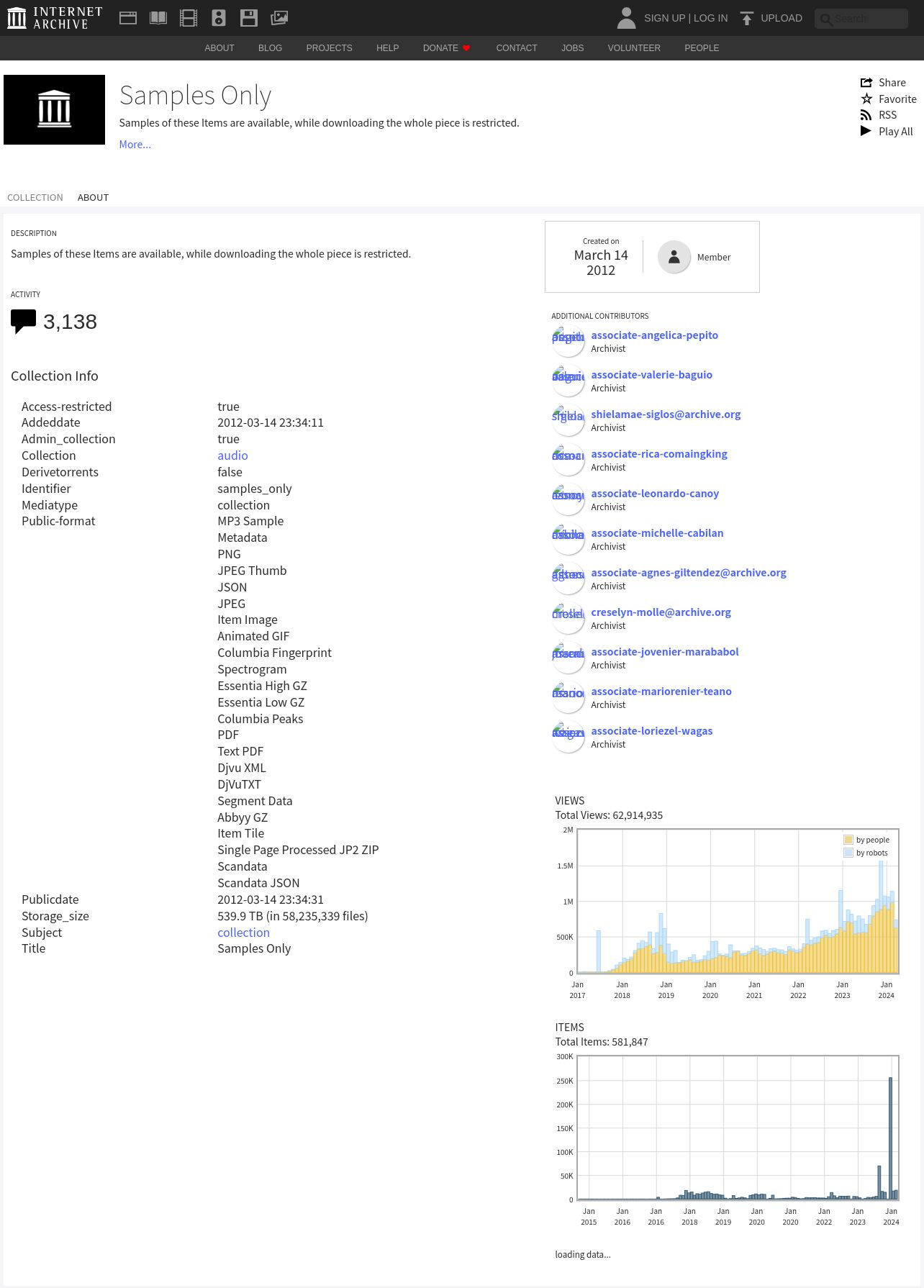
Task: Click the Favorite star icon
Action: pyautogui.click(x=866, y=99)
